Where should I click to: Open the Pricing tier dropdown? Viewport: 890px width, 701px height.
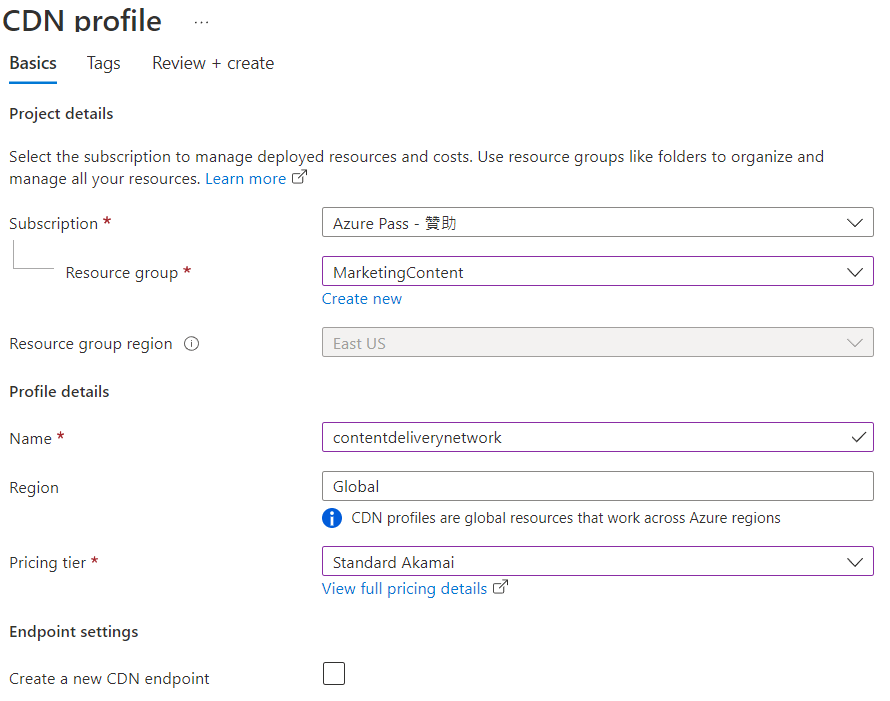coord(597,562)
